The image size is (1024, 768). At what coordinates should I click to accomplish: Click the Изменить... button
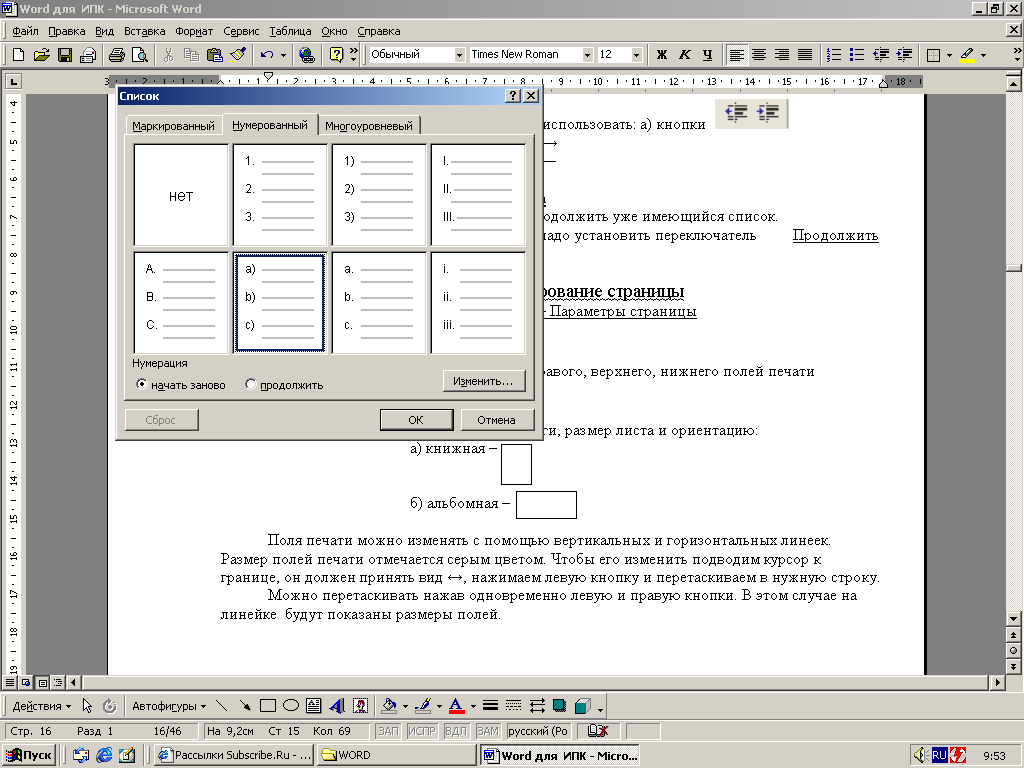(x=483, y=381)
